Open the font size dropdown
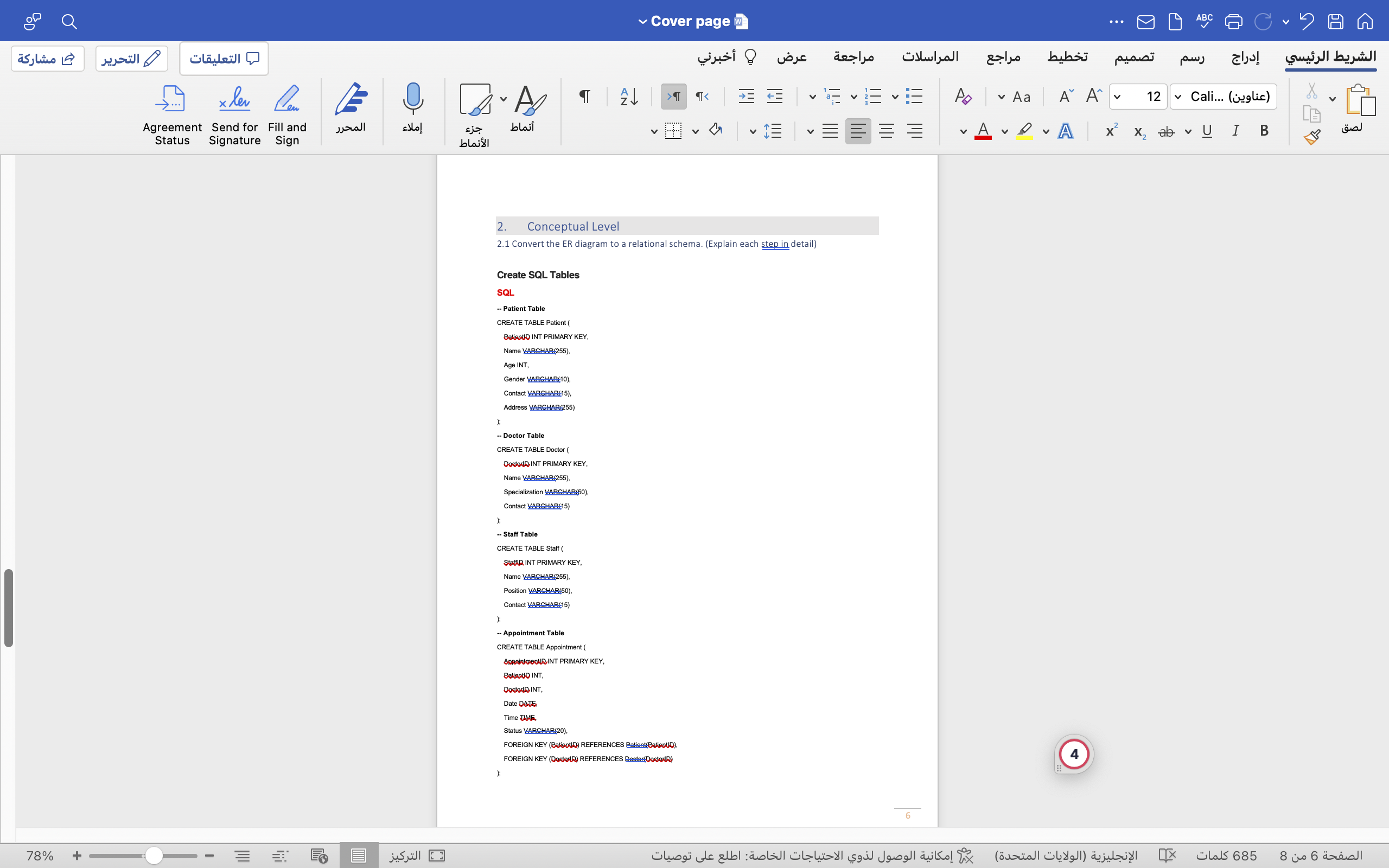Screen dimensions: 1389x868 (x=1118, y=97)
